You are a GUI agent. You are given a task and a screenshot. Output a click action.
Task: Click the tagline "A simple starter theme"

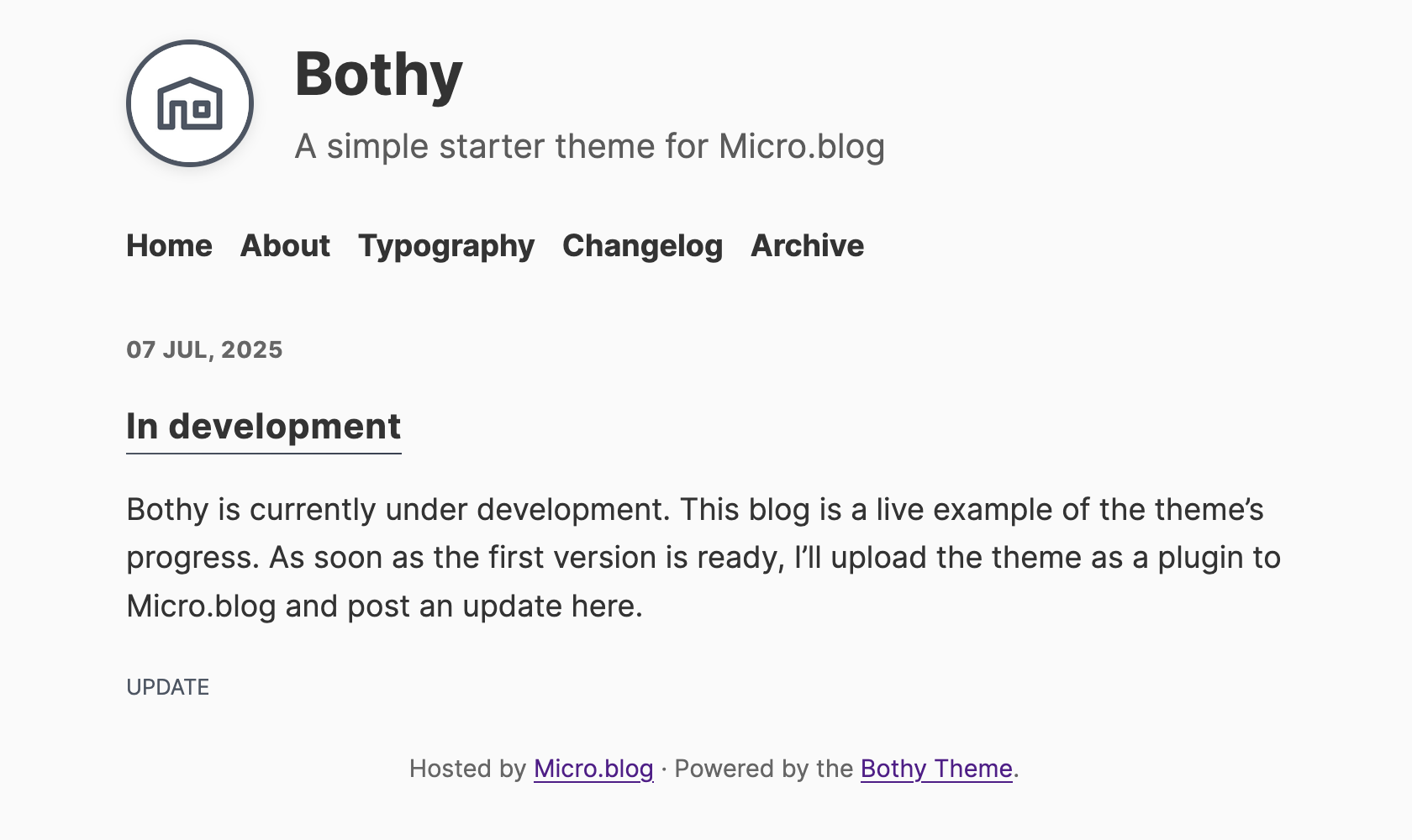504,146
